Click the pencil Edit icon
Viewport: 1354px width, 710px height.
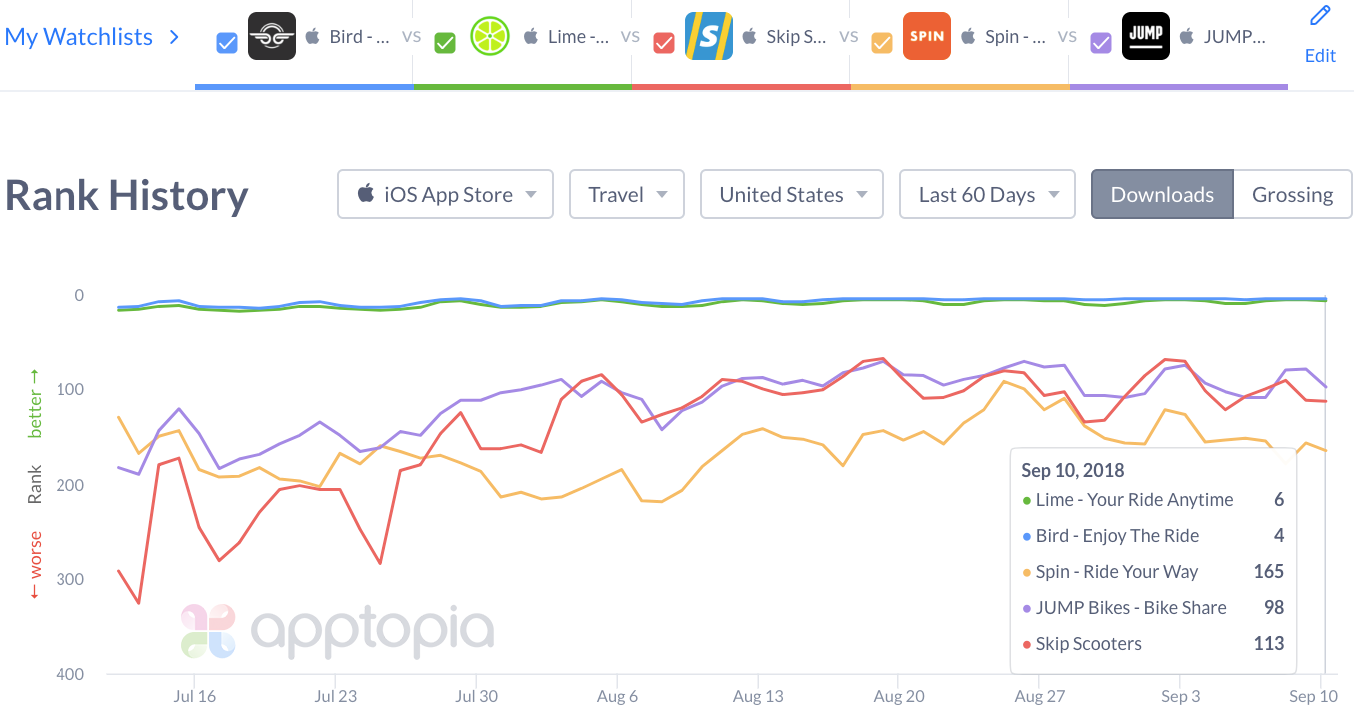(x=1320, y=16)
